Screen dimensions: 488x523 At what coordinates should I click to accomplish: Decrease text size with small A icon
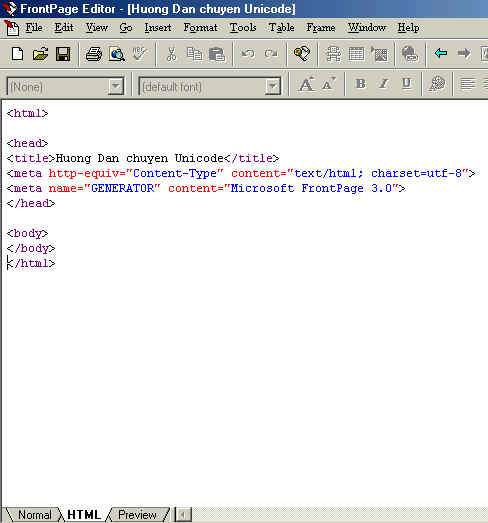(x=329, y=84)
